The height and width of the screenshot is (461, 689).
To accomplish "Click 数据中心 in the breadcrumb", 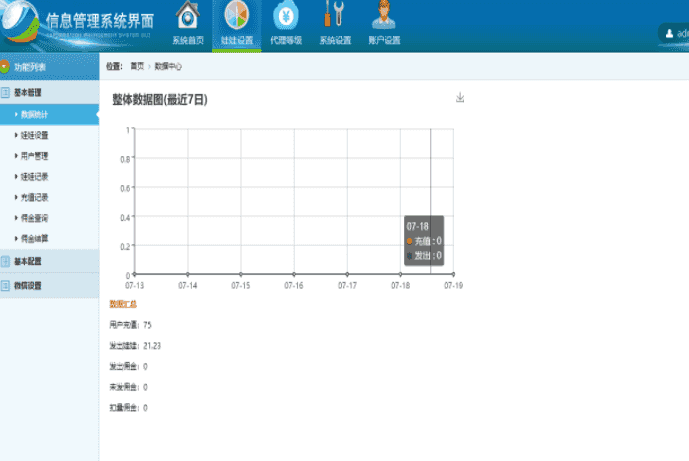I will (168, 66).
